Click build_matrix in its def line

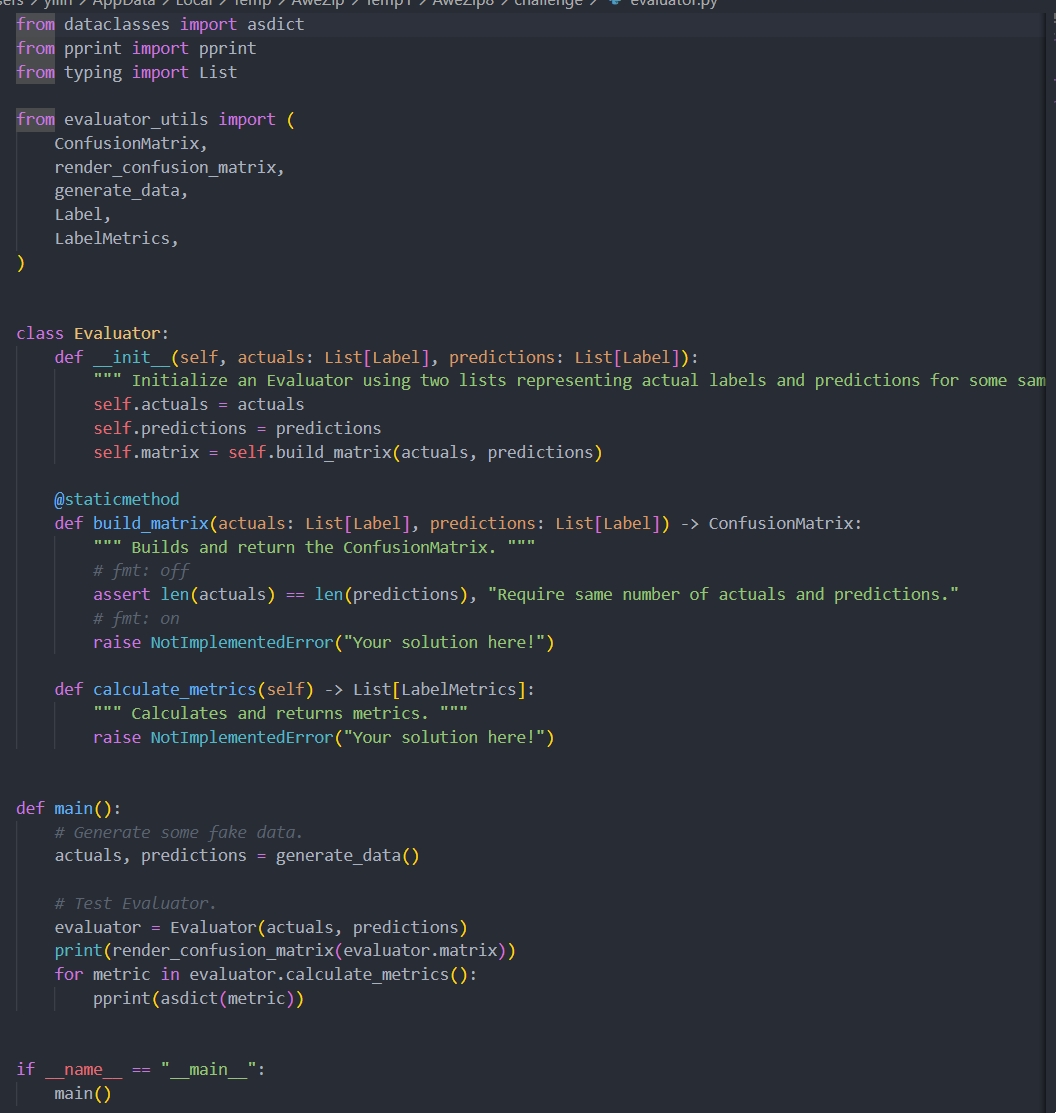(x=150, y=523)
